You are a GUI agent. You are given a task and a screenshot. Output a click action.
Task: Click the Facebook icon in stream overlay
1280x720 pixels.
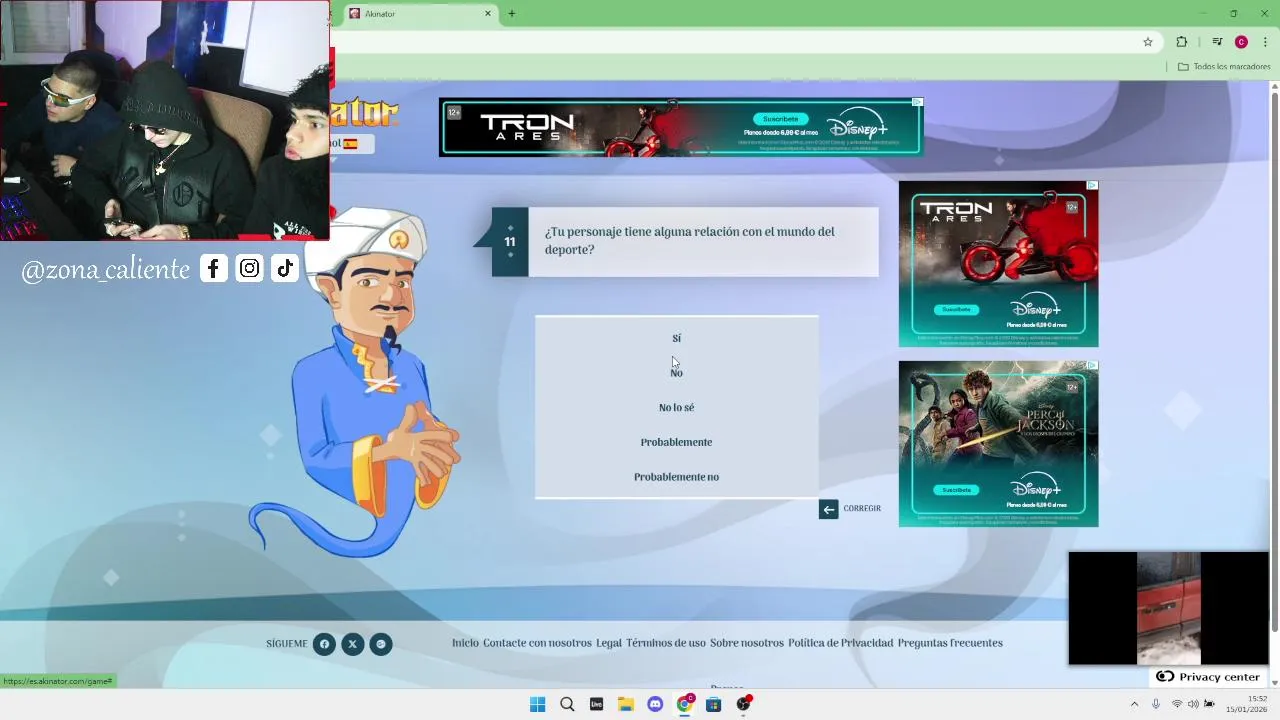(x=214, y=268)
